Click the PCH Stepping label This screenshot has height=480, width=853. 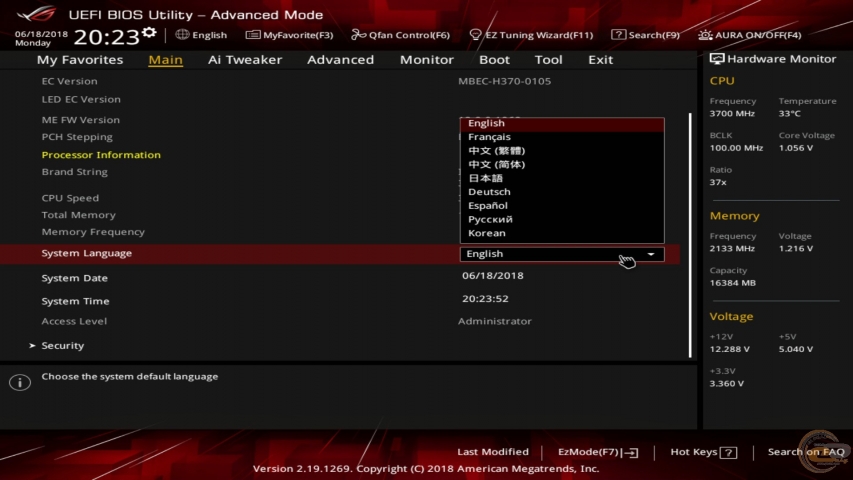tap(77, 137)
